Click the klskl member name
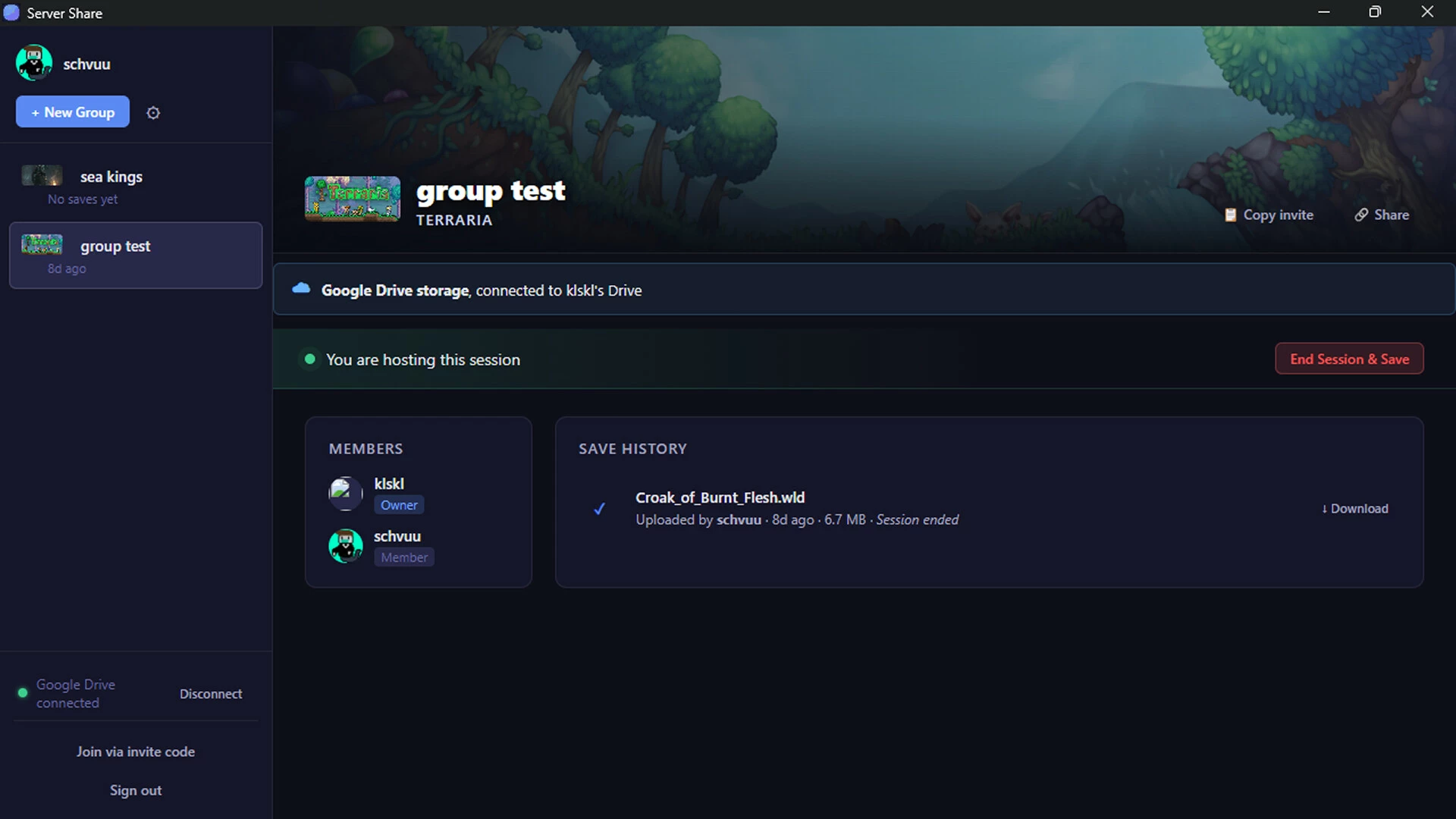The image size is (1456, 819). [389, 484]
